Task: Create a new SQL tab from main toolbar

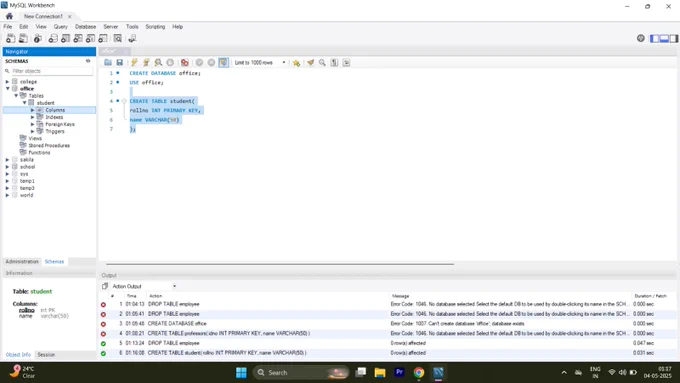Action: 10,39
